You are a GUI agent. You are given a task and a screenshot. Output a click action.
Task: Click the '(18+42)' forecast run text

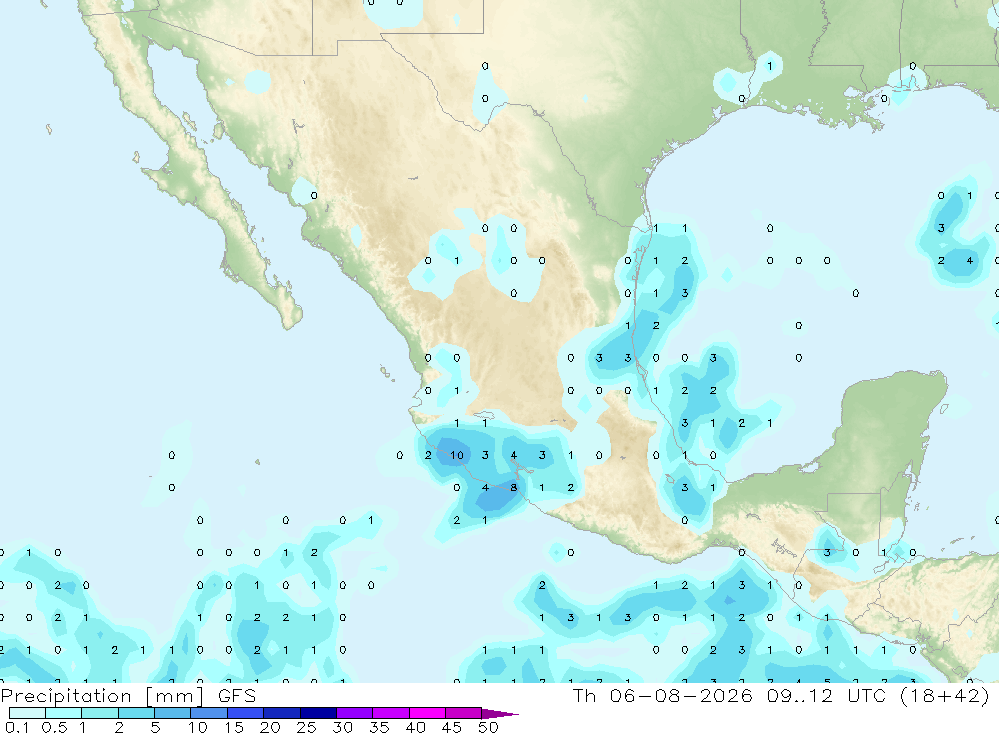point(945,695)
